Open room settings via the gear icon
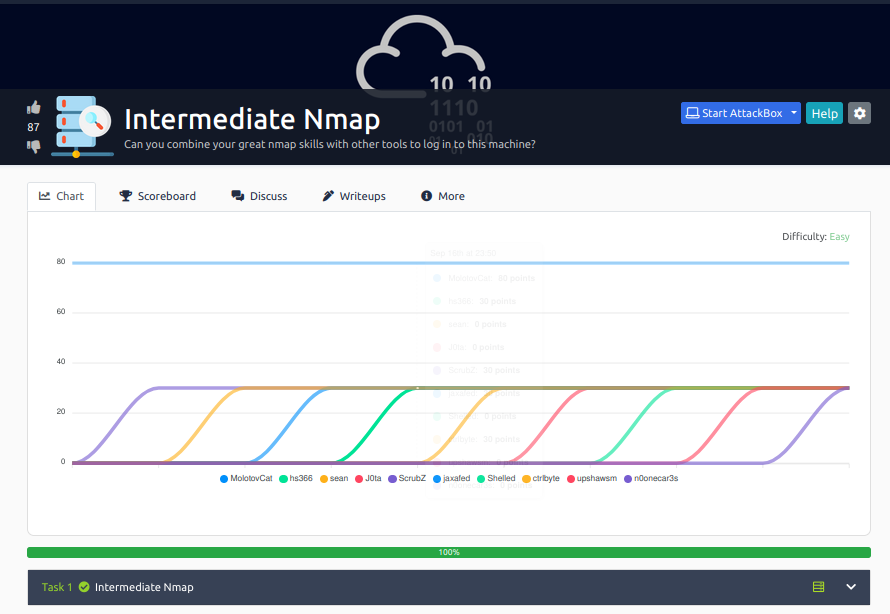The height and width of the screenshot is (614, 890). (859, 112)
